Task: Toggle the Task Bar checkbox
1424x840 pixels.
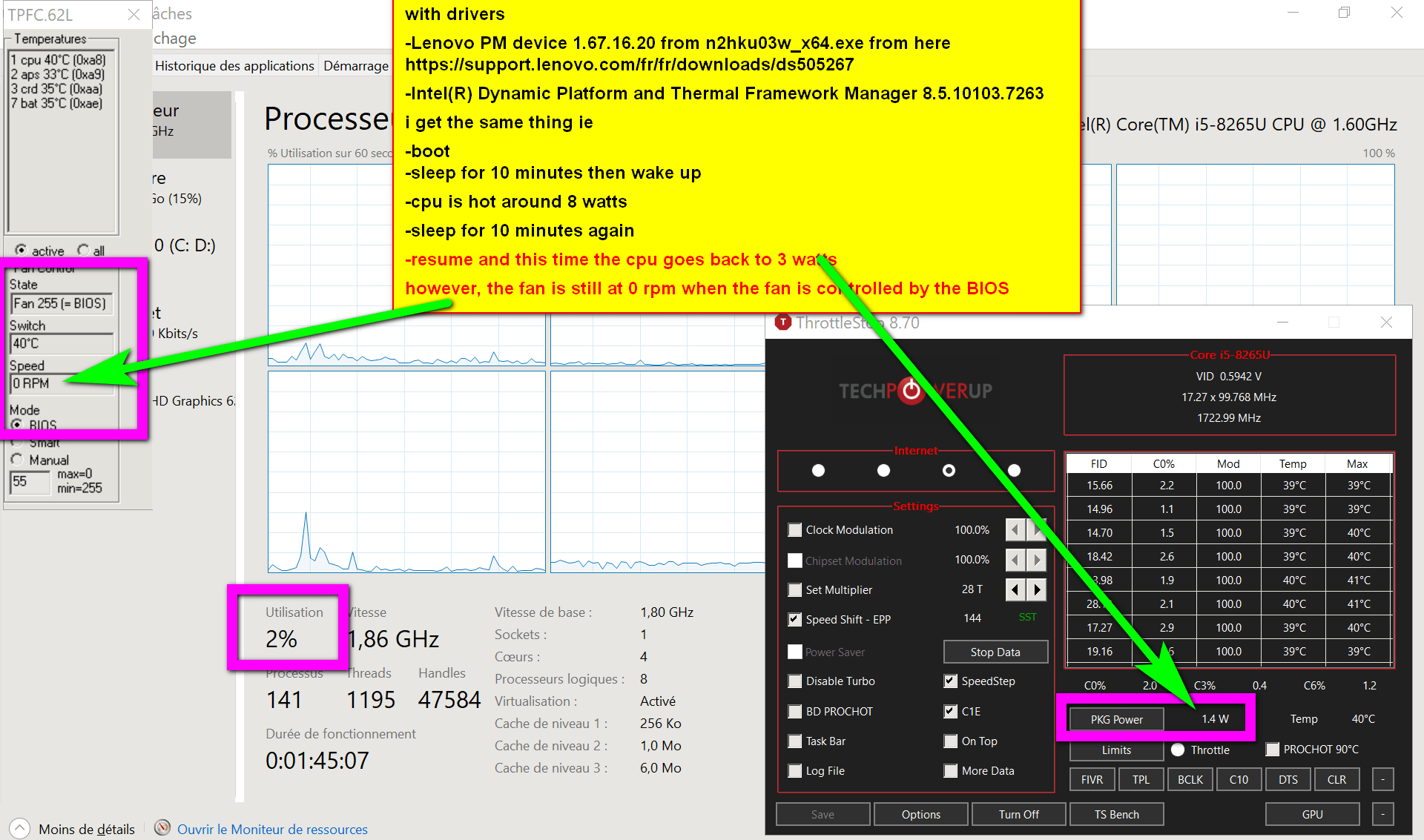Action: 795,741
